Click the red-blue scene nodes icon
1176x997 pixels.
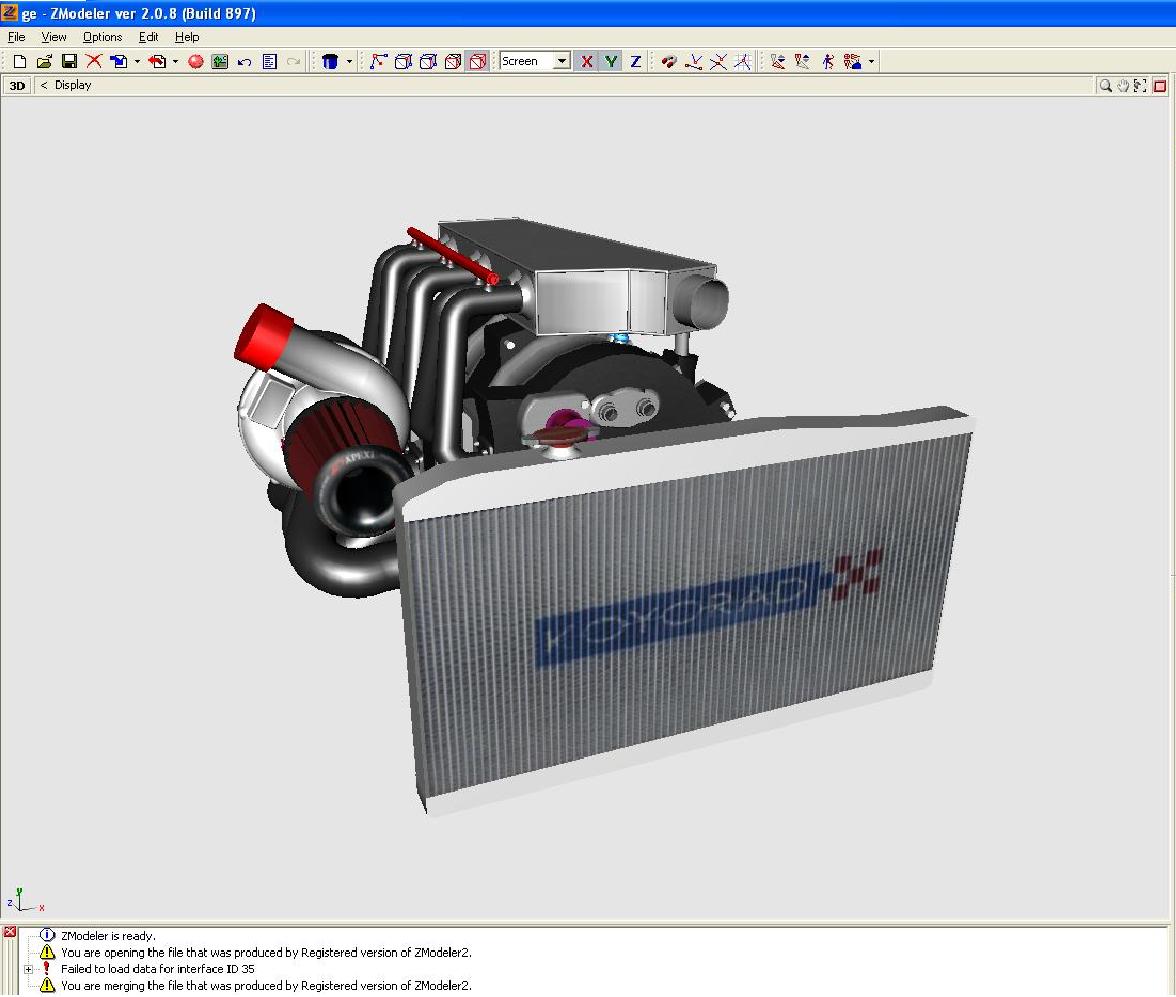tap(853, 62)
